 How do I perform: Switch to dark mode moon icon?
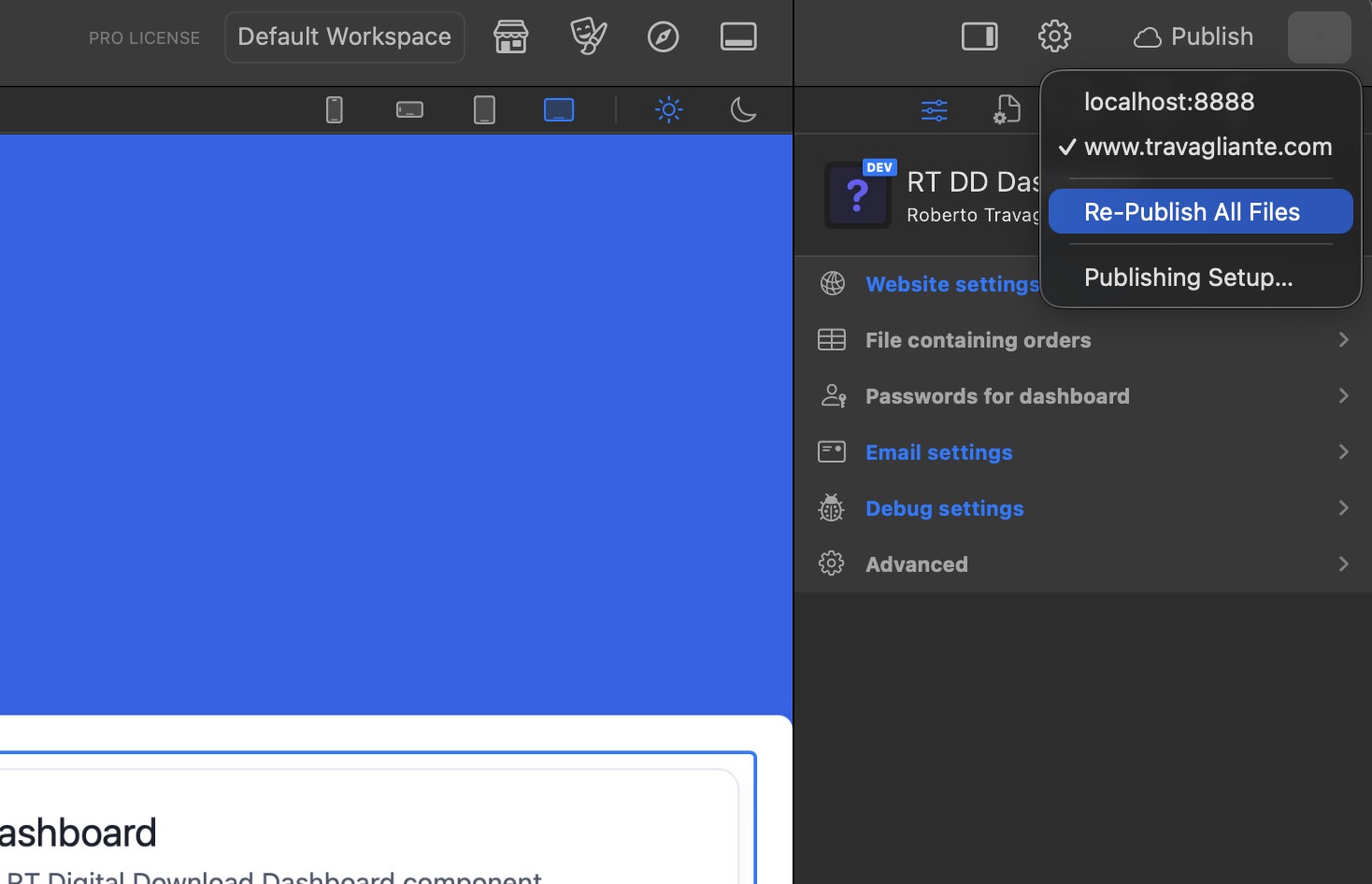click(743, 110)
